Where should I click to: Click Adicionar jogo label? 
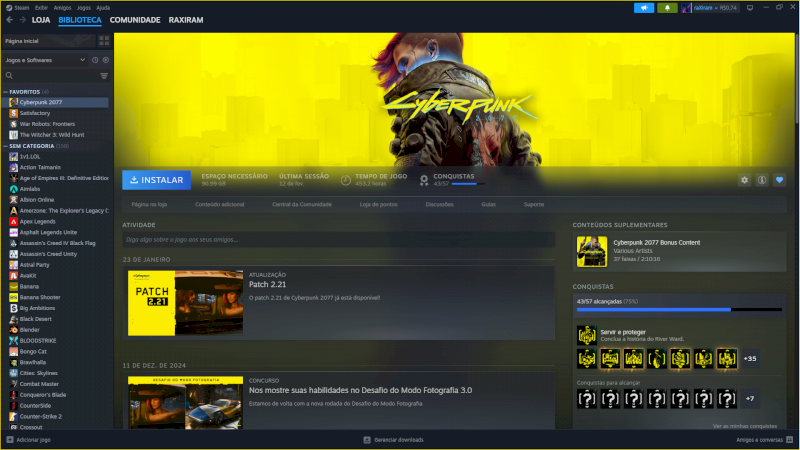(x=33, y=440)
